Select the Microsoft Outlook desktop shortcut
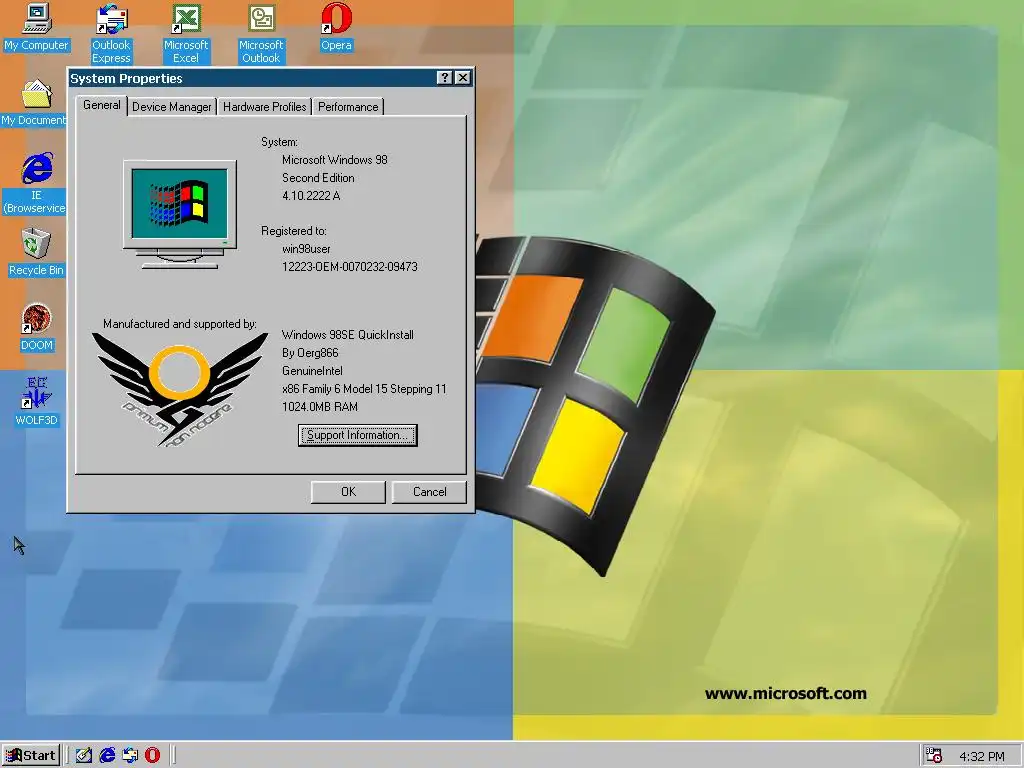Viewport: 1024px width, 768px height. point(261,33)
